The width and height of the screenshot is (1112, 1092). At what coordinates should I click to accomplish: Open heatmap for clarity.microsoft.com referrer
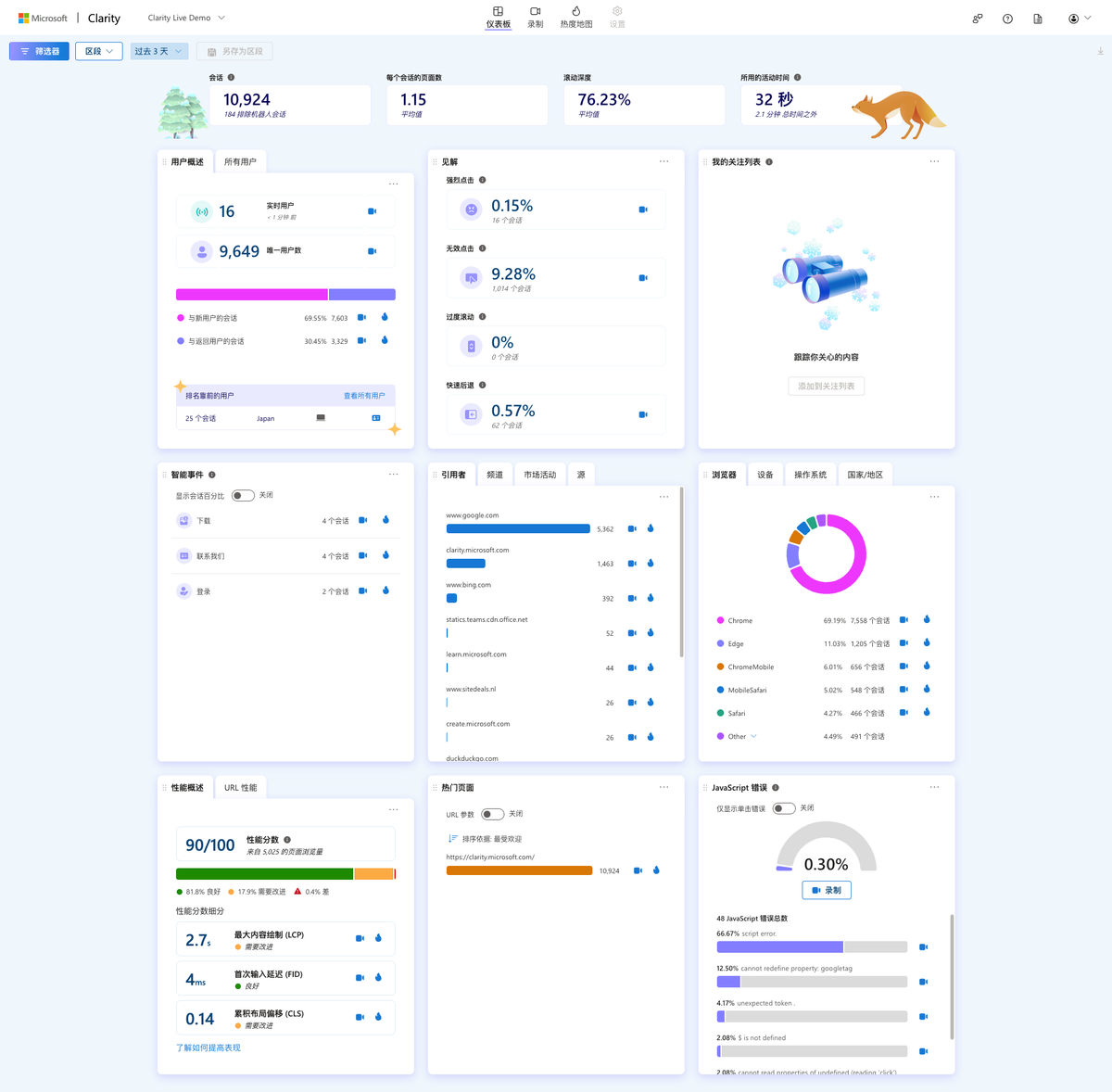pyautogui.click(x=651, y=563)
